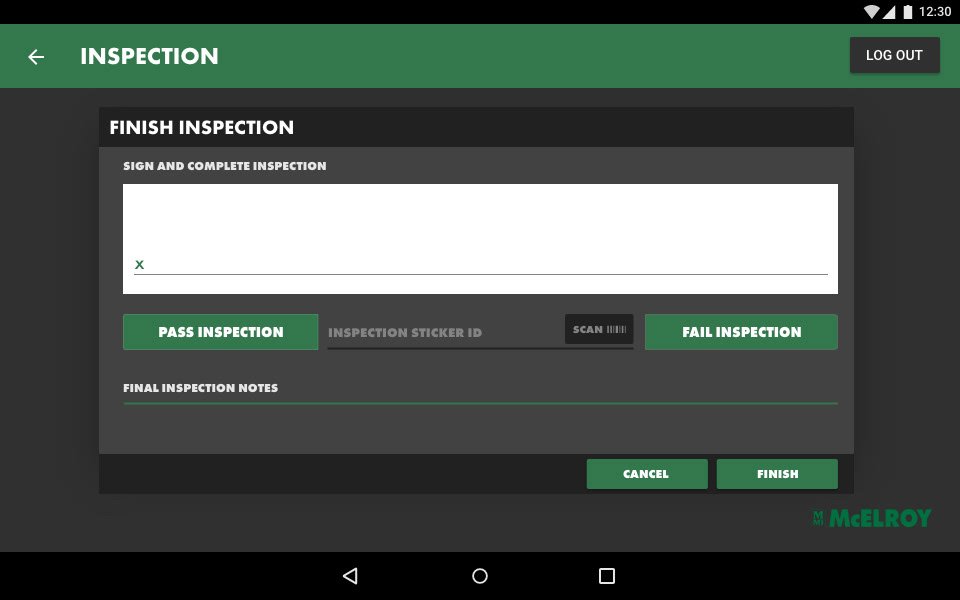Tap the Wi-Fi signal icon
Image resolution: width=960 pixels, height=600 pixels.
pos(871,12)
